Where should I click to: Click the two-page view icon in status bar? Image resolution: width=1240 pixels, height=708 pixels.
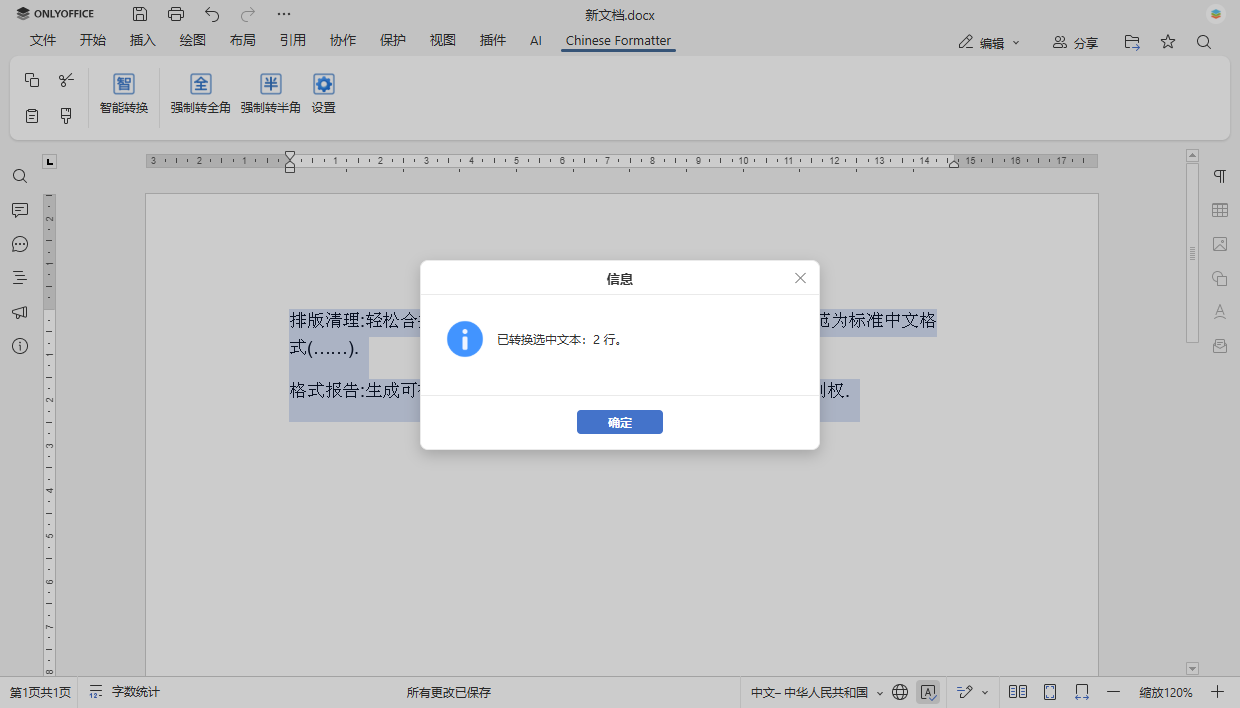(x=1018, y=692)
